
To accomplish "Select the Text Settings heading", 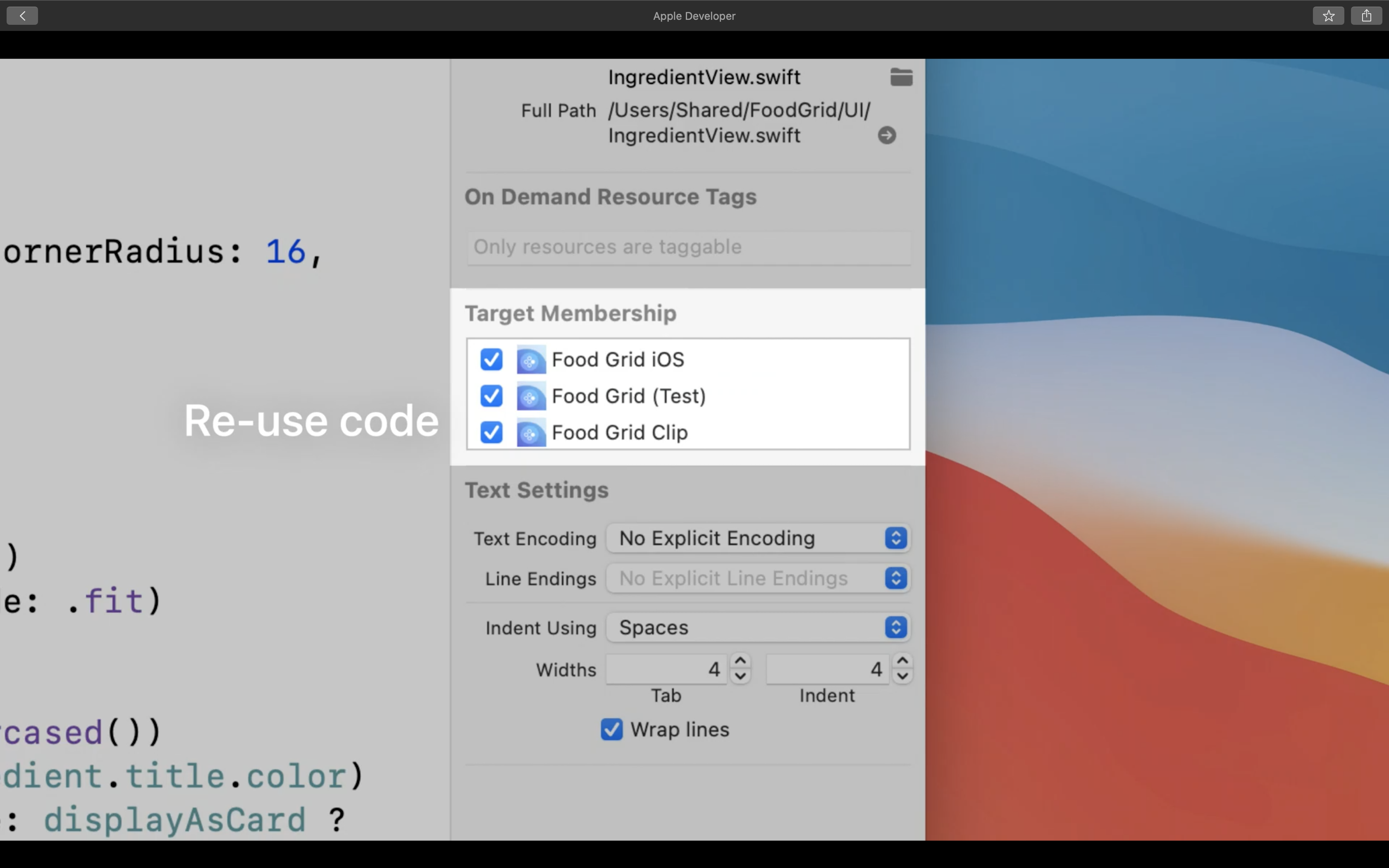I will [x=537, y=490].
